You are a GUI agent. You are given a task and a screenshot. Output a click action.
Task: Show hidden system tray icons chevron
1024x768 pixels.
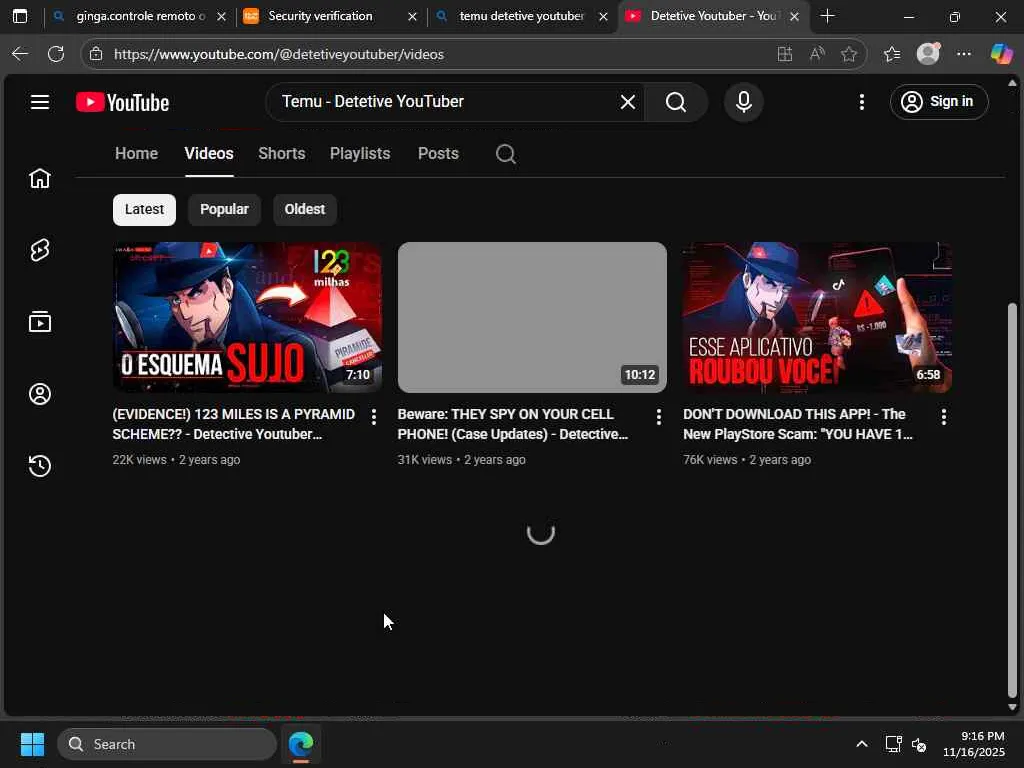click(x=862, y=744)
